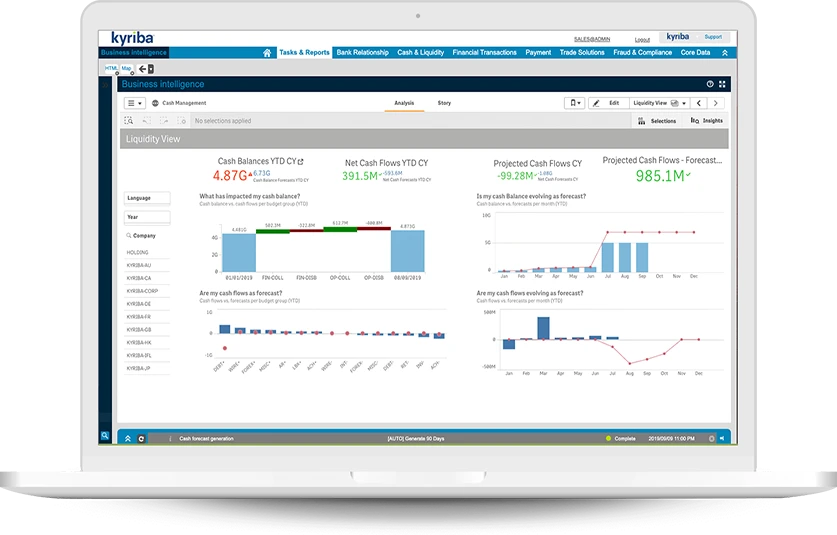Screen dimensions: 837x535
Task: Clear all selections icon
Action: click(x=181, y=121)
